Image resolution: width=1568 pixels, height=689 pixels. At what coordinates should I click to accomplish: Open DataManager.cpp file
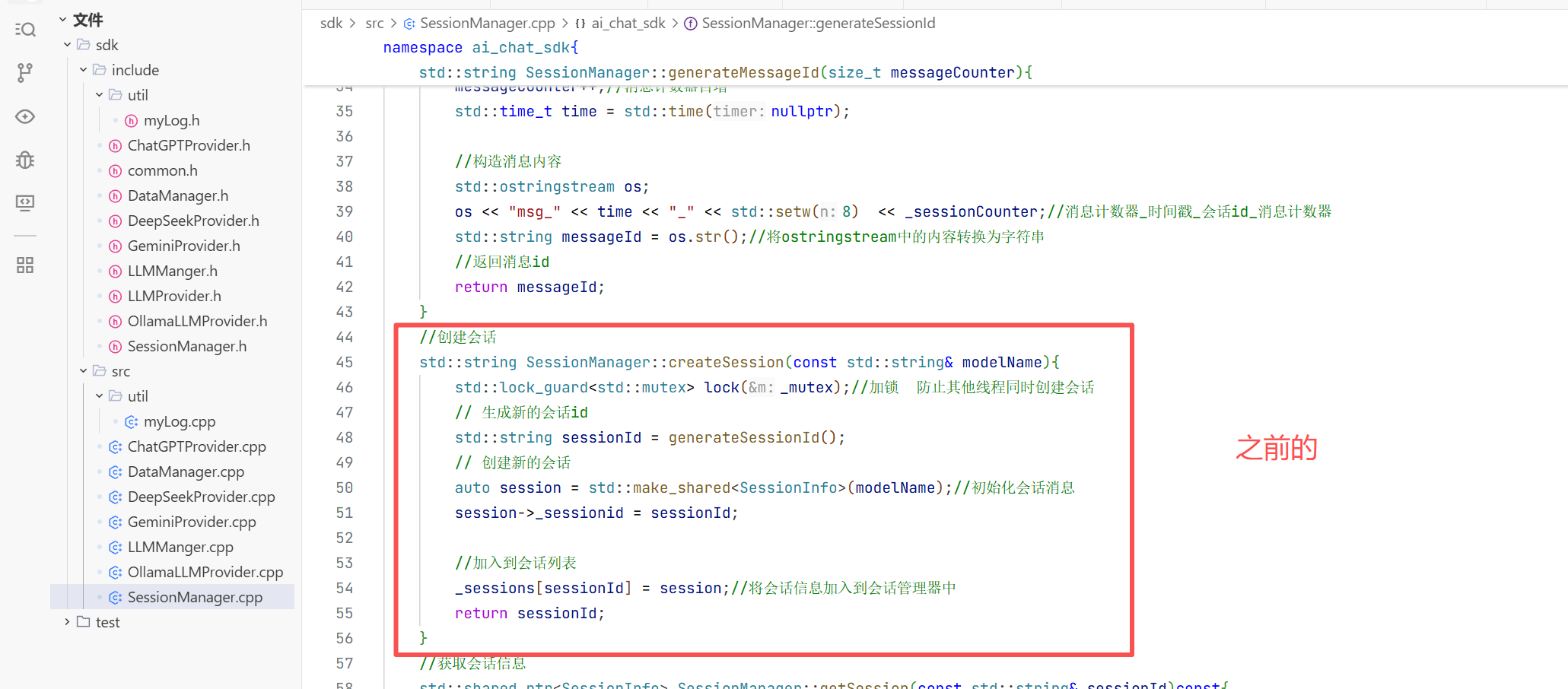[186, 472]
